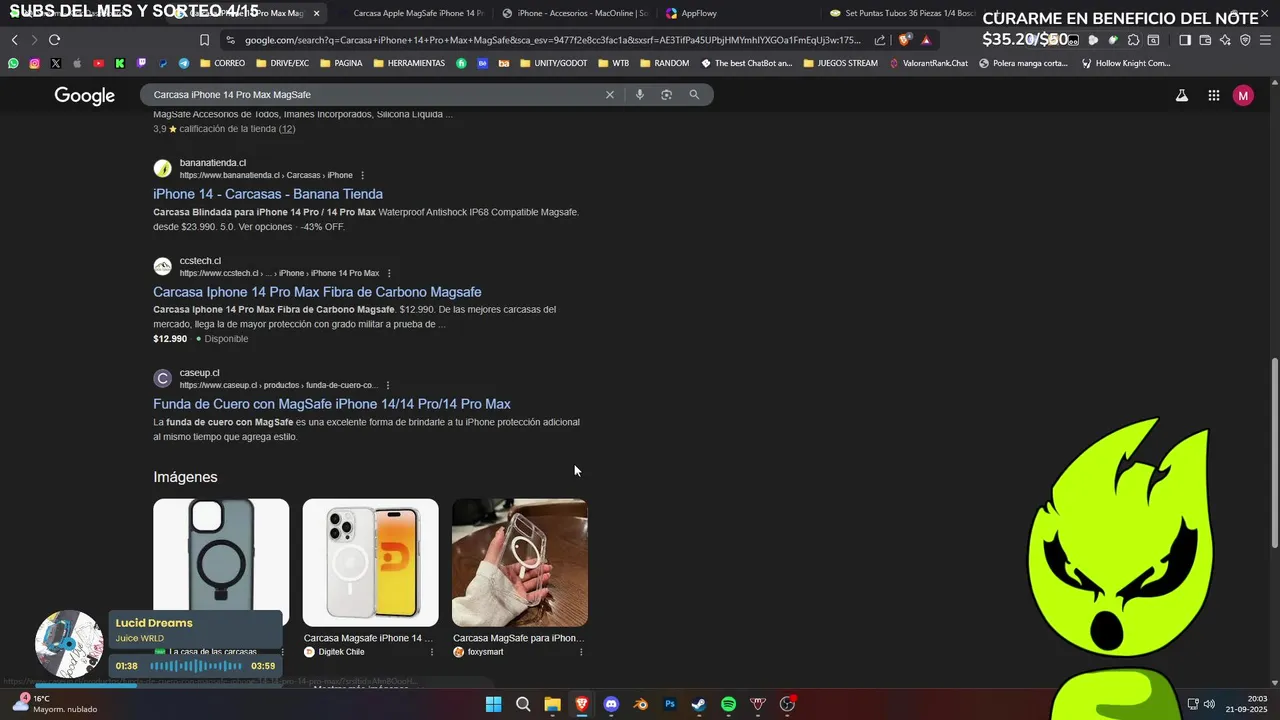Open Brave main hamburger menu
This screenshot has width=1280, height=720.
tap(1265, 40)
